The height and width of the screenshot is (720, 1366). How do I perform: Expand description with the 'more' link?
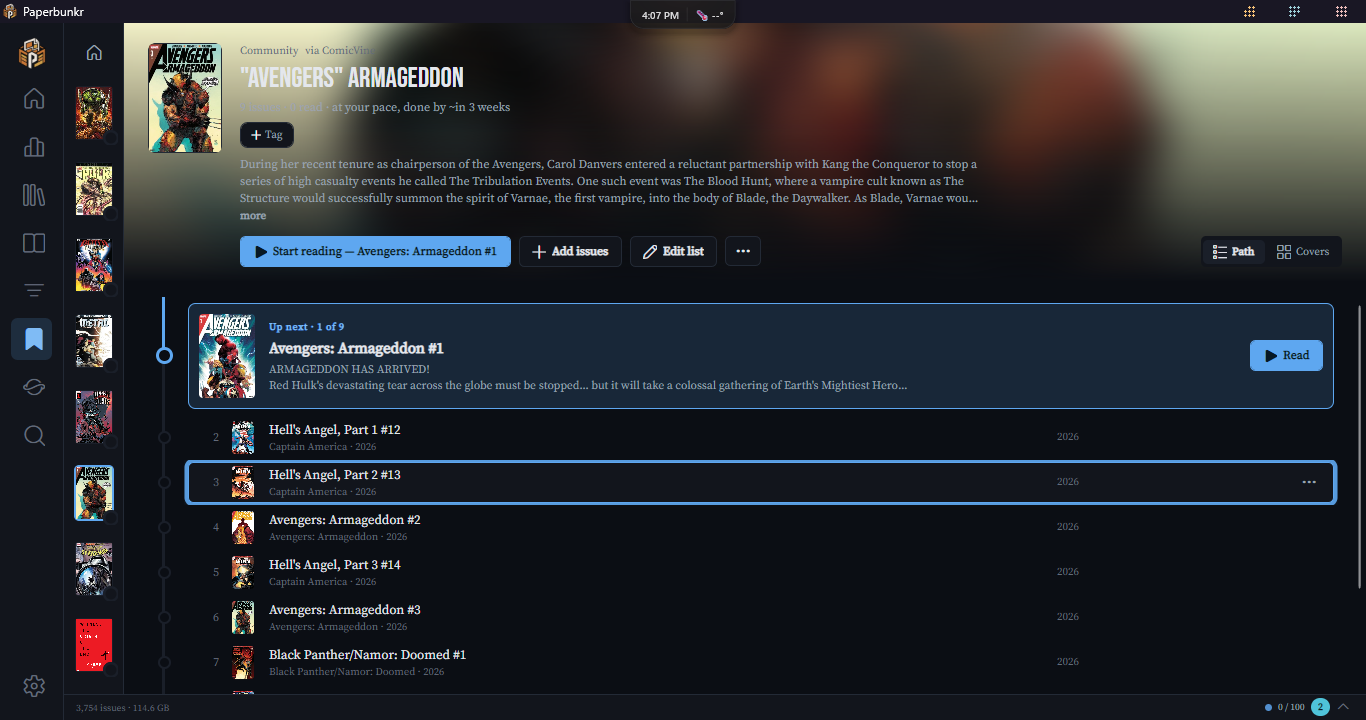(253, 215)
